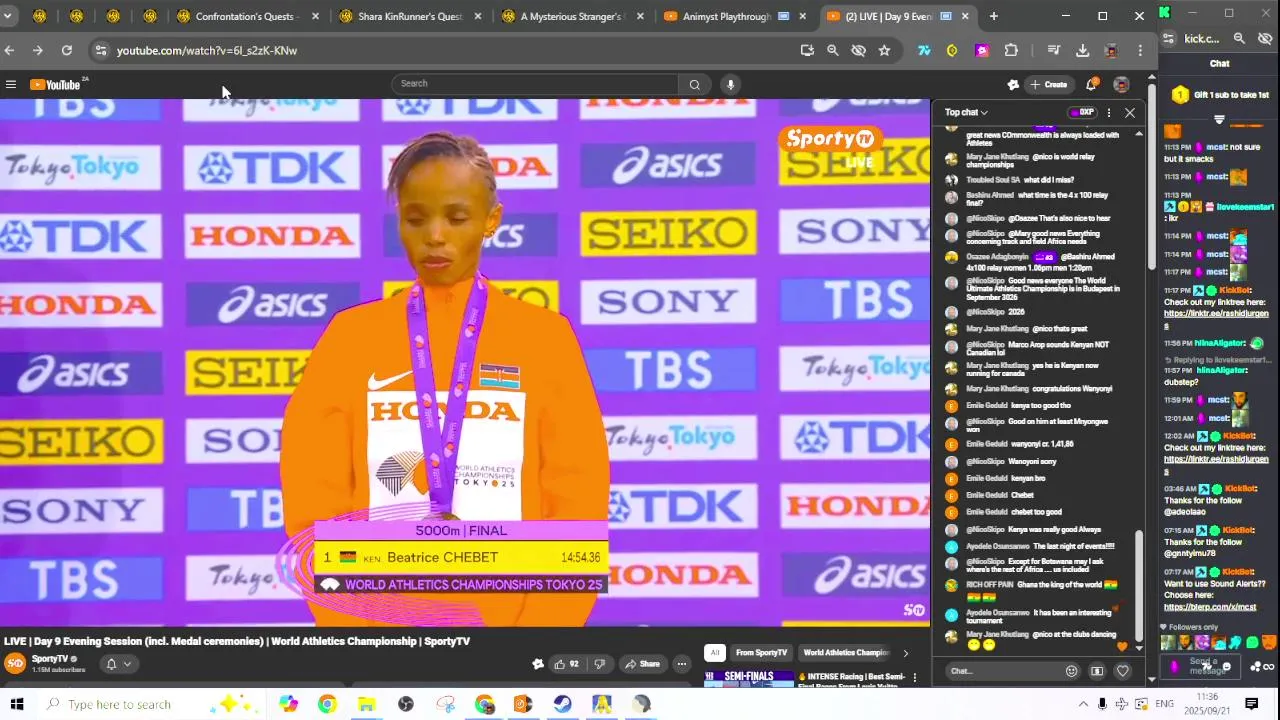Switch to the Shara KinRunner's Quest tab

coord(412,16)
